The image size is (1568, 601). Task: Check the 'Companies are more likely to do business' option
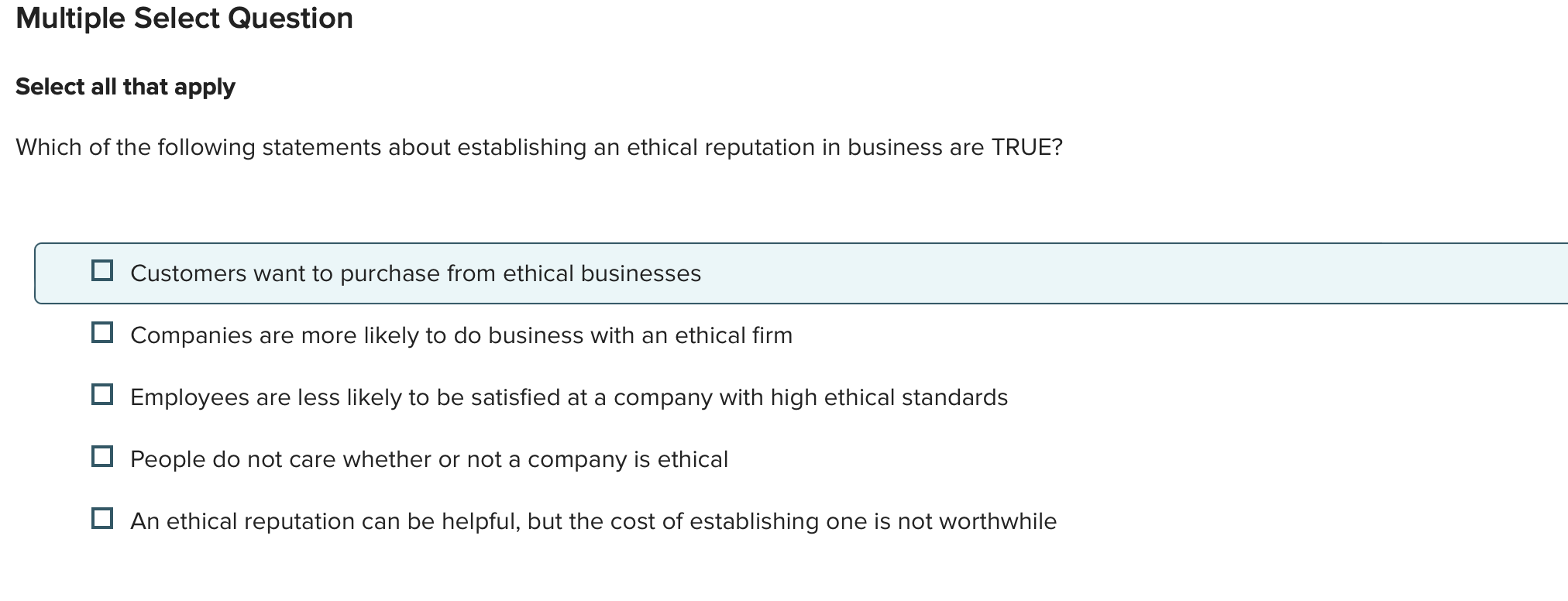click(x=102, y=334)
